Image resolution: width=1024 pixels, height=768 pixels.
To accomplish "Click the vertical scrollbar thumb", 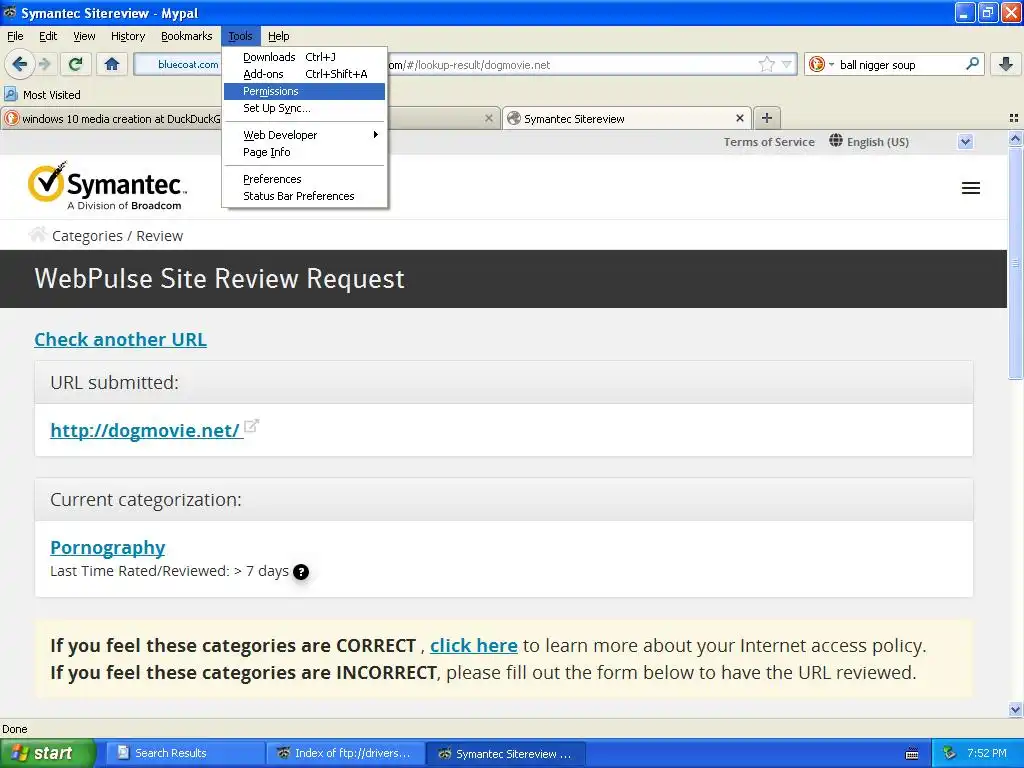I will [x=1015, y=263].
